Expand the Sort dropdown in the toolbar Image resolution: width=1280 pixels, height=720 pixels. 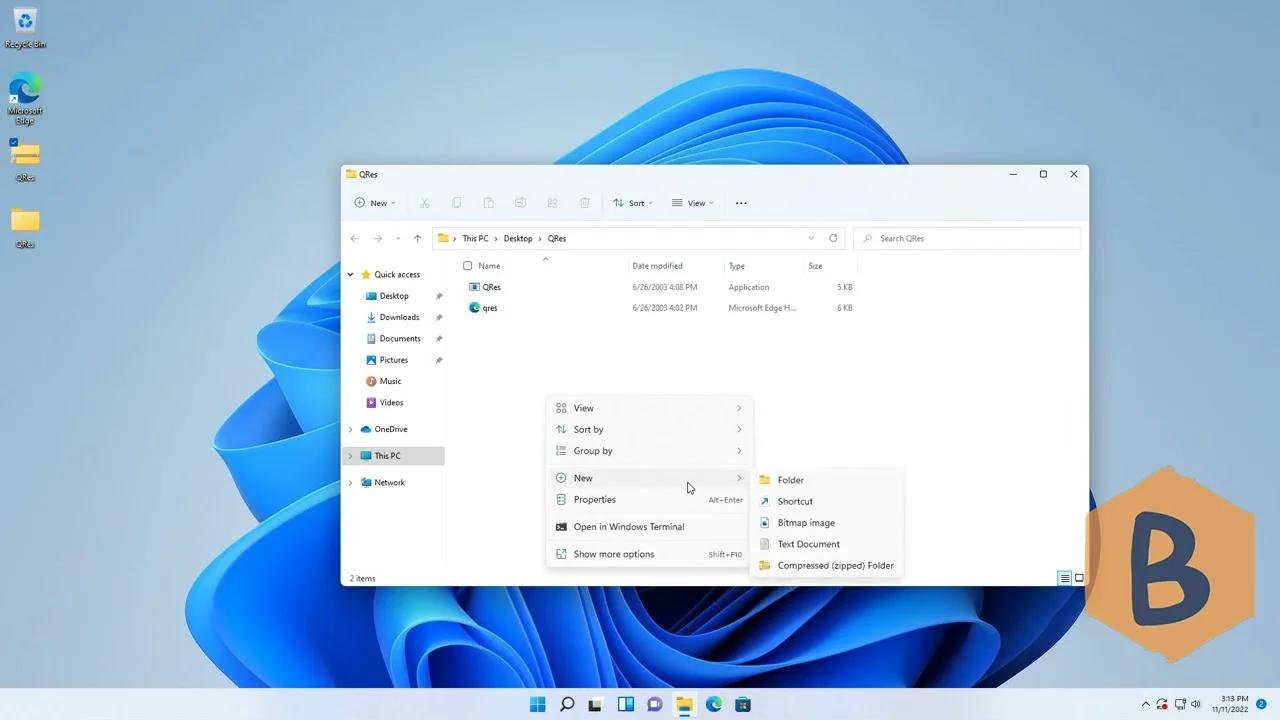coord(633,203)
